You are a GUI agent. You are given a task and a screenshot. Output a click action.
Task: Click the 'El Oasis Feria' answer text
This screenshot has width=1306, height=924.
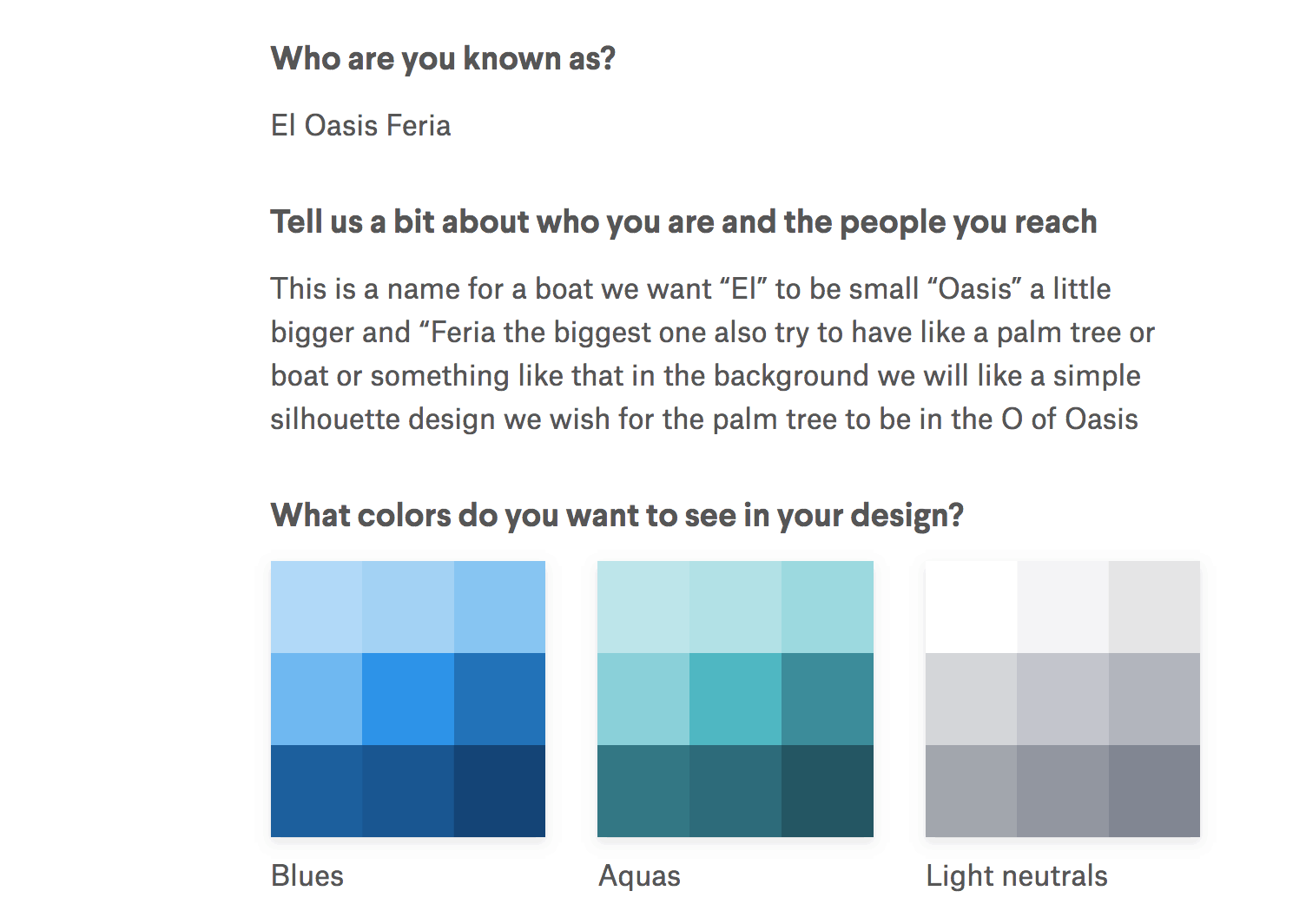pos(360,125)
